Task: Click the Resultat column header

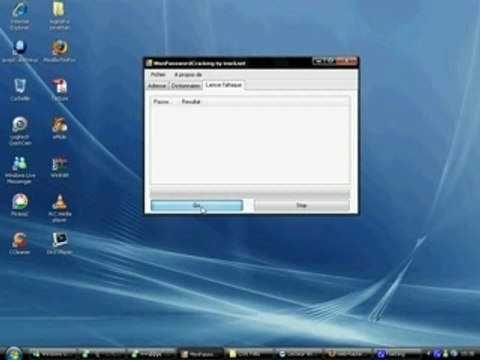Action: [191, 102]
